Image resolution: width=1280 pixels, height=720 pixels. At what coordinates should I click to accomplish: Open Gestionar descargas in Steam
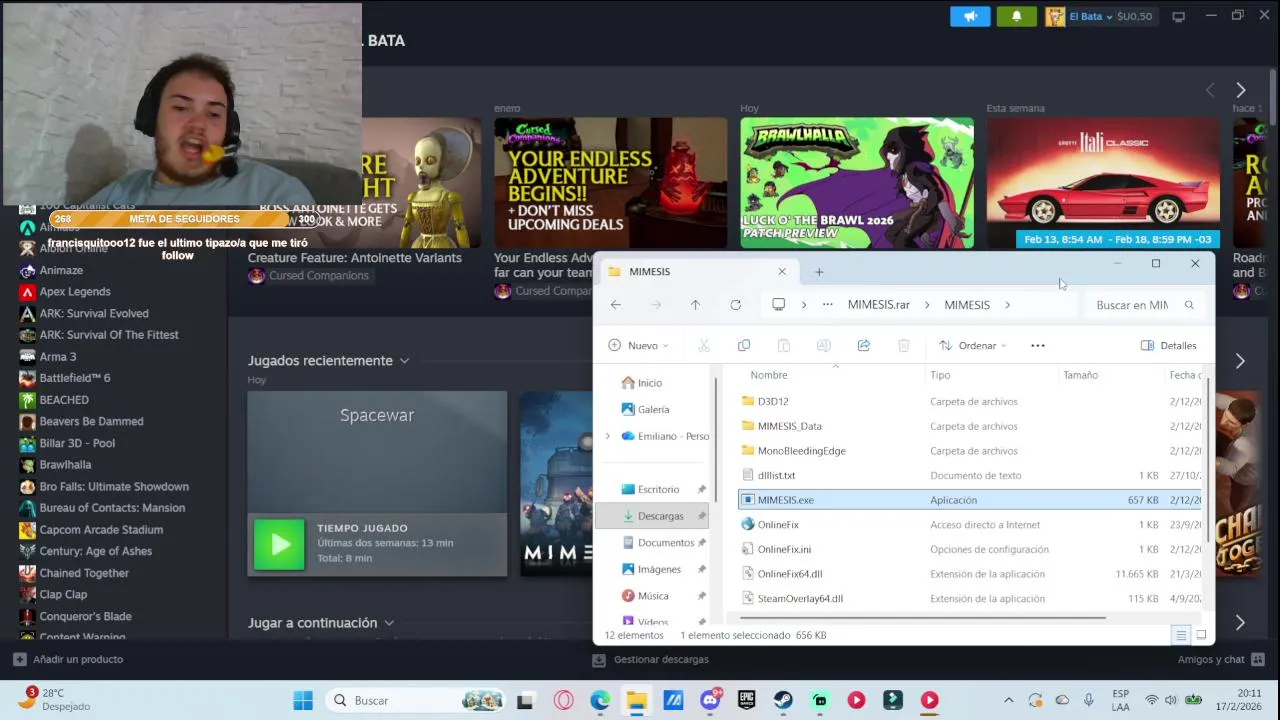(651, 660)
